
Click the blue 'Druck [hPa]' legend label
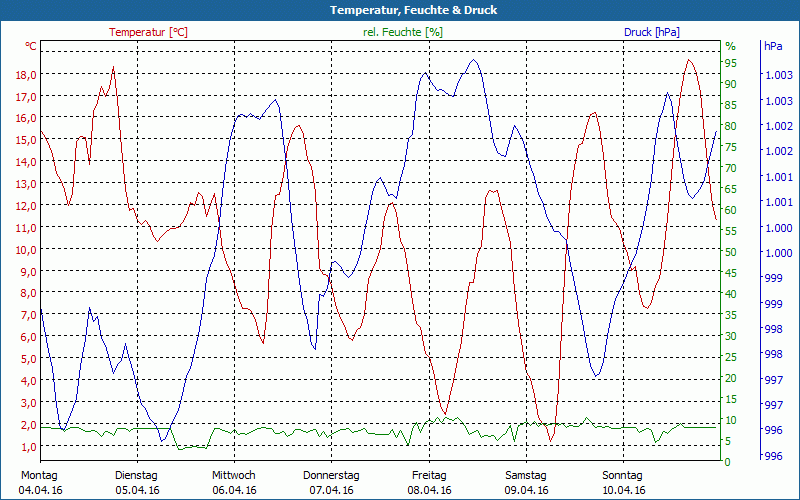click(652, 32)
